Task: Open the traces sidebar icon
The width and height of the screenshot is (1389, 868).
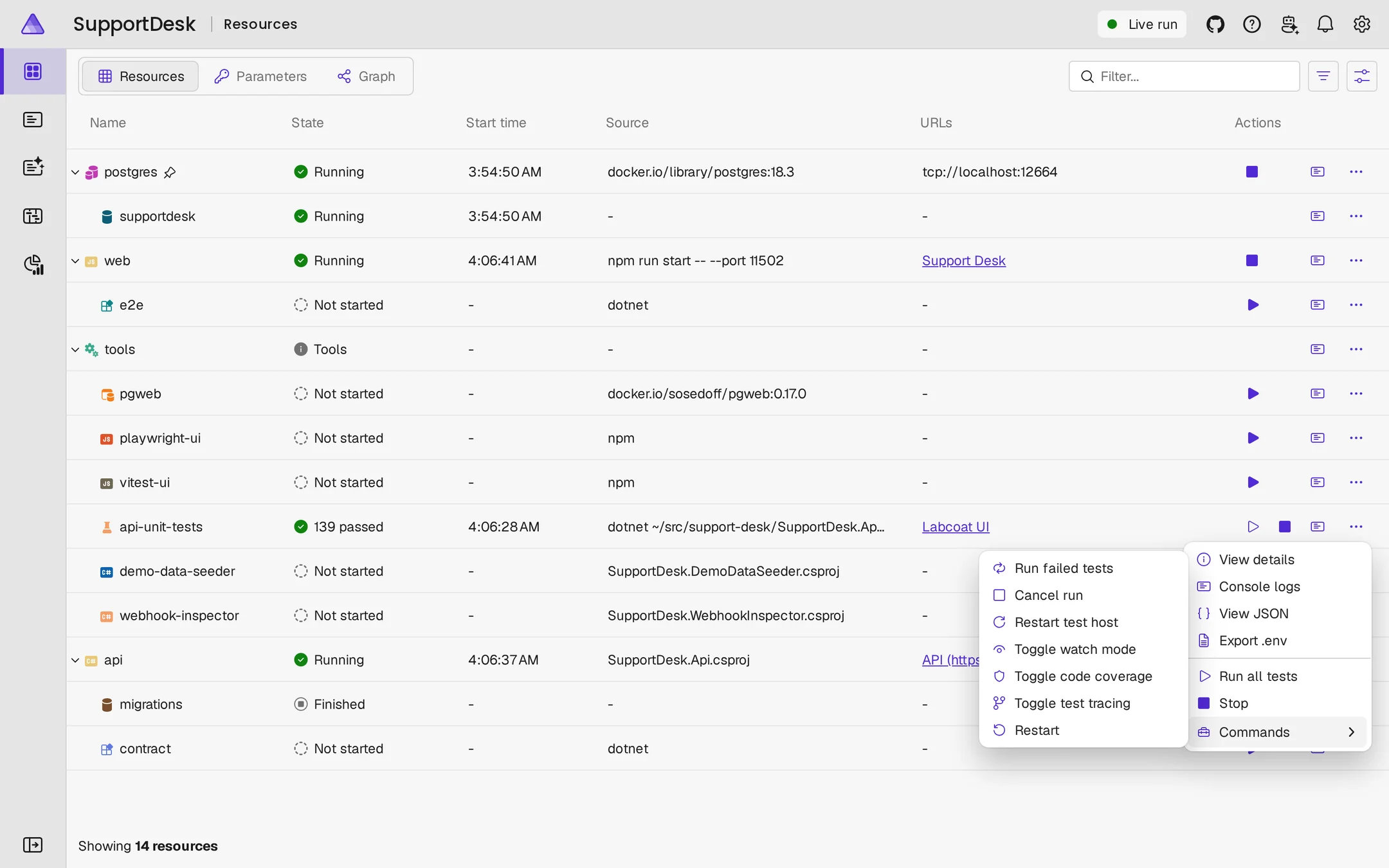Action: pos(33,216)
